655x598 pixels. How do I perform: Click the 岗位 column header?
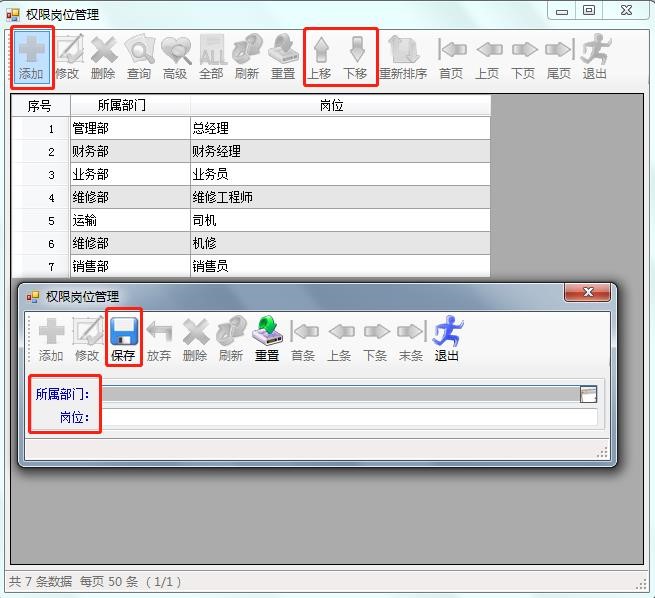tap(340, 105)
